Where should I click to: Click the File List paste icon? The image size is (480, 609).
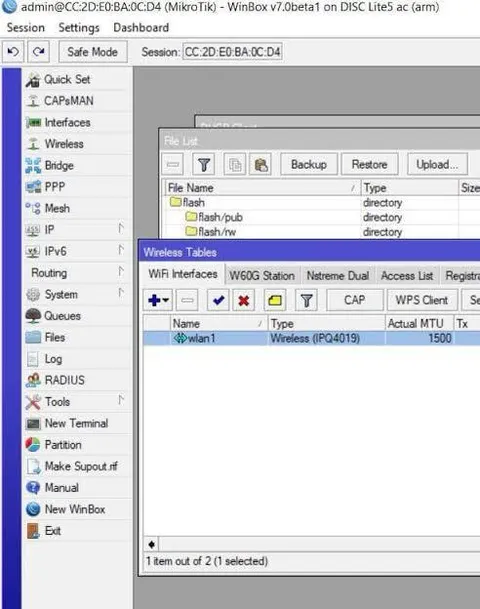[x=261, y=165]
